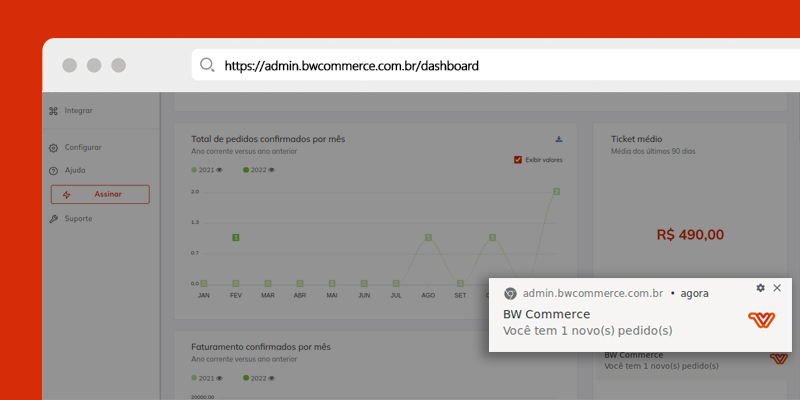
Task: Click the "agora" timestamp in the notification
Action: [694, 293]
